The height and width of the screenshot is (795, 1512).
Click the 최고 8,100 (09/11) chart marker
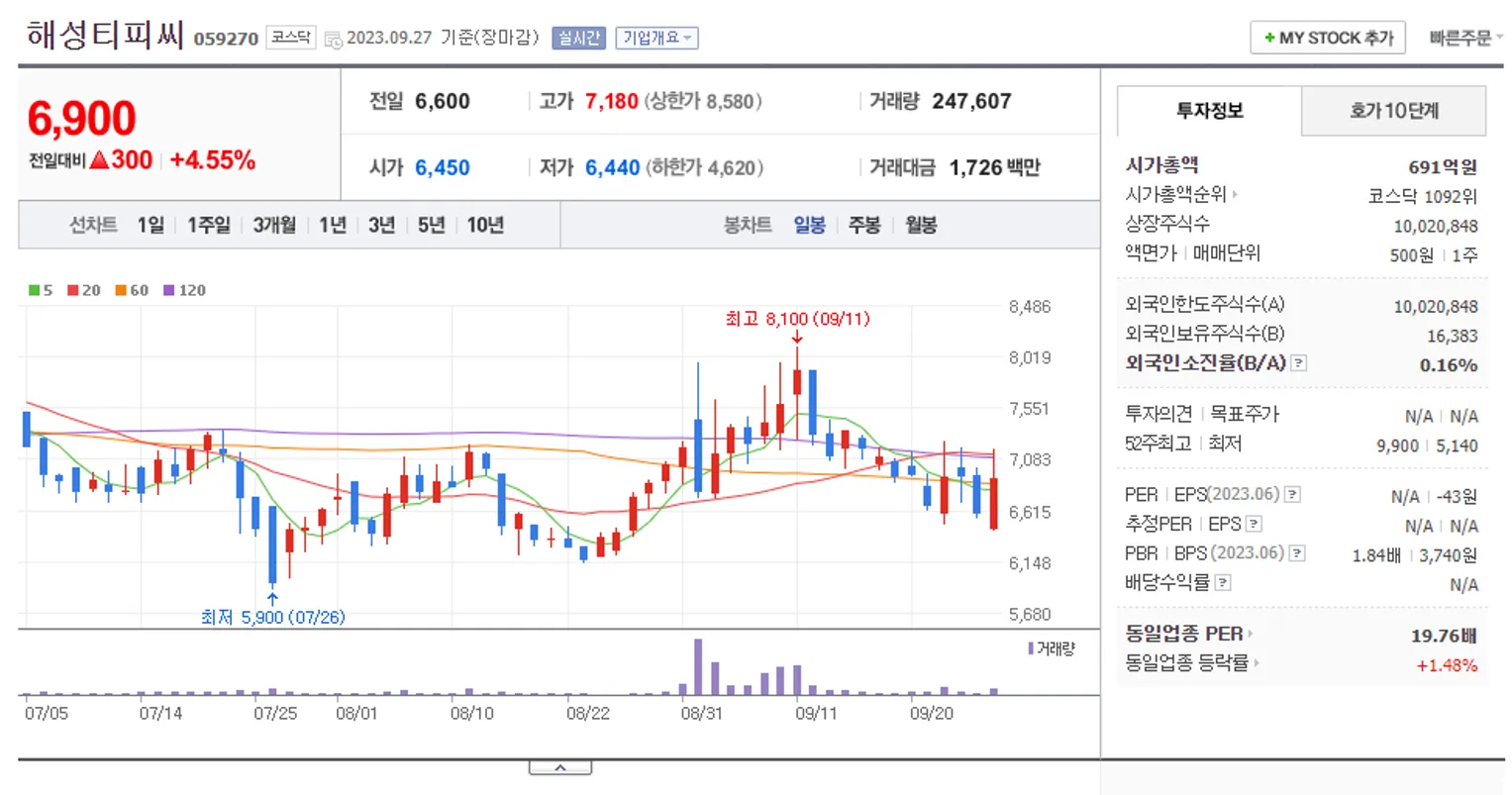coord(797,319)
